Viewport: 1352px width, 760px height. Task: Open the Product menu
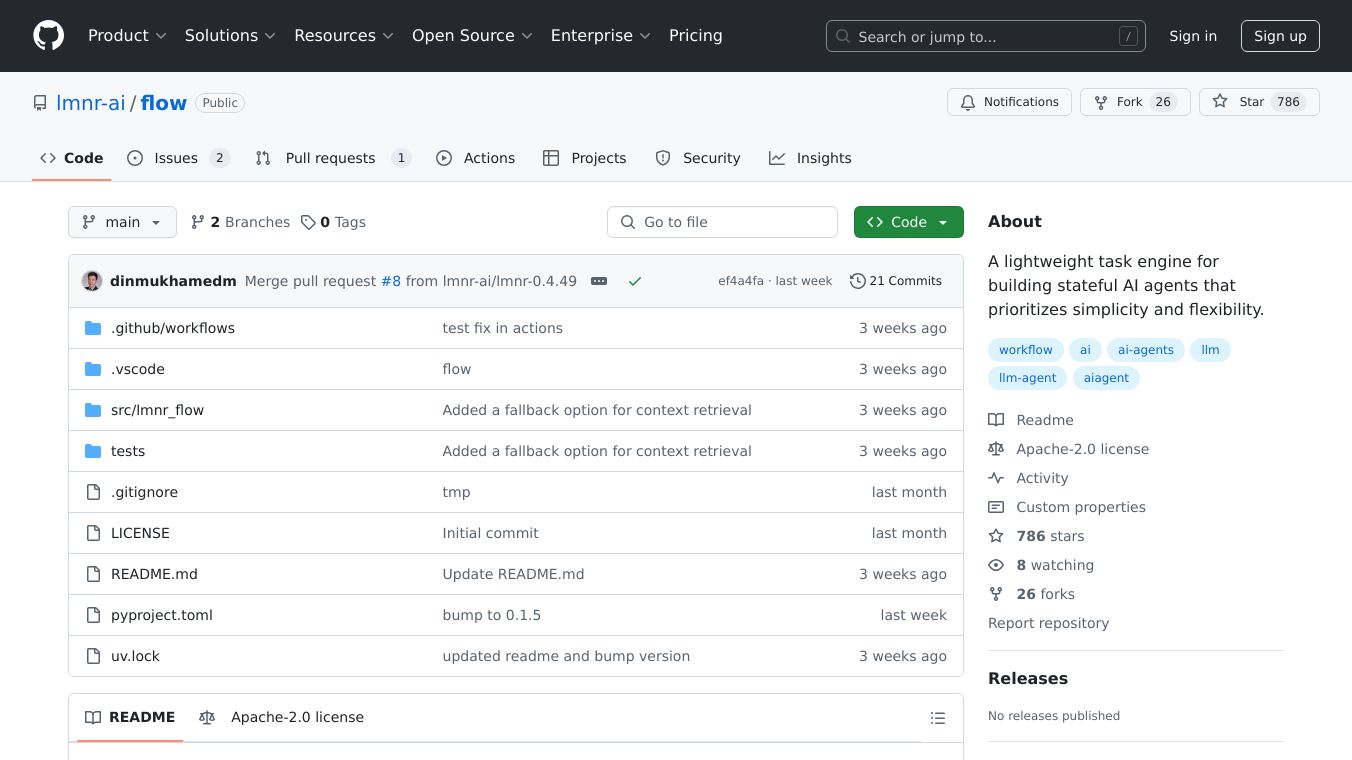coord(127,36)
